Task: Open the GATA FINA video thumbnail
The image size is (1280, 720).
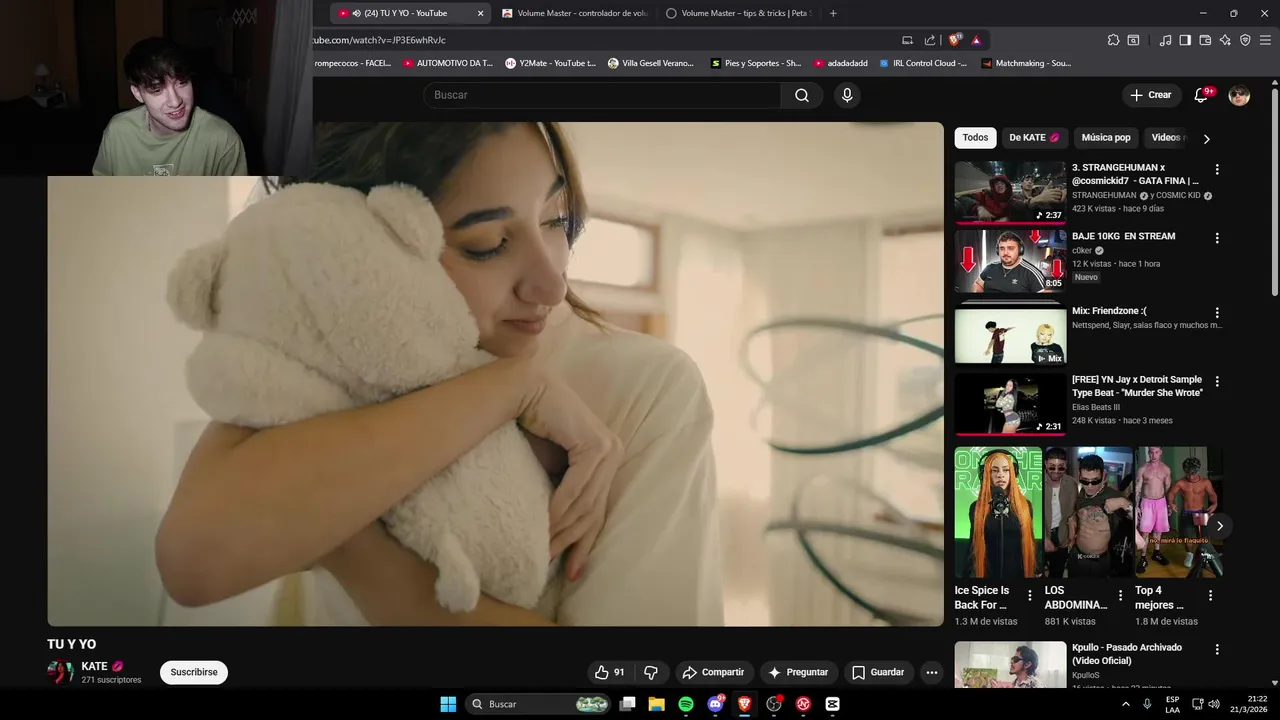Action: 1010,192
